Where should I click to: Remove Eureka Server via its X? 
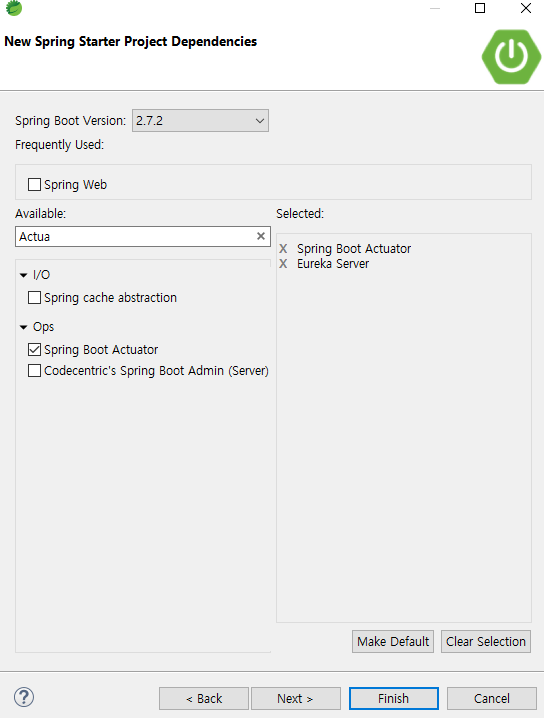(x=283, y=264)
